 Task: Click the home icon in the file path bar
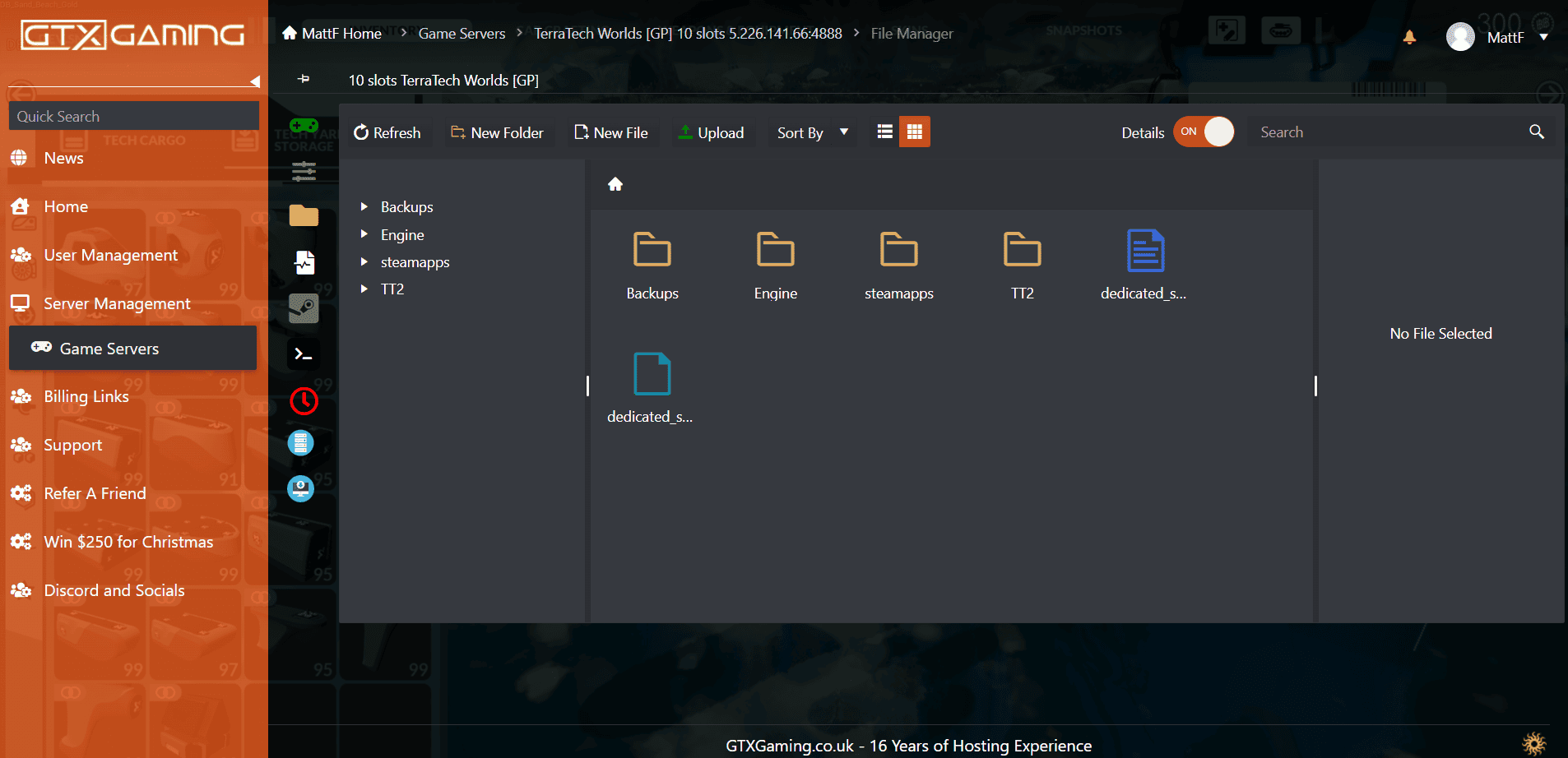615,184
